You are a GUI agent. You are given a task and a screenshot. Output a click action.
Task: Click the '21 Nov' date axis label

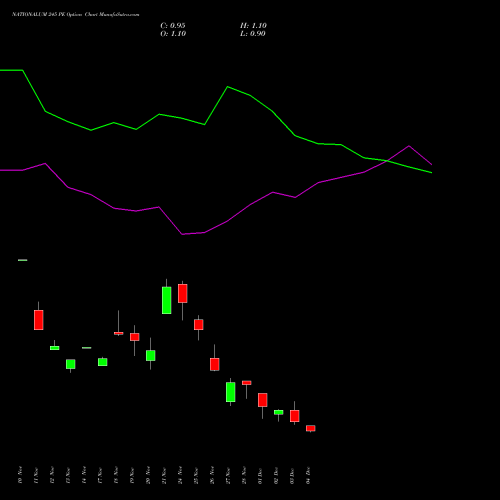164,475
